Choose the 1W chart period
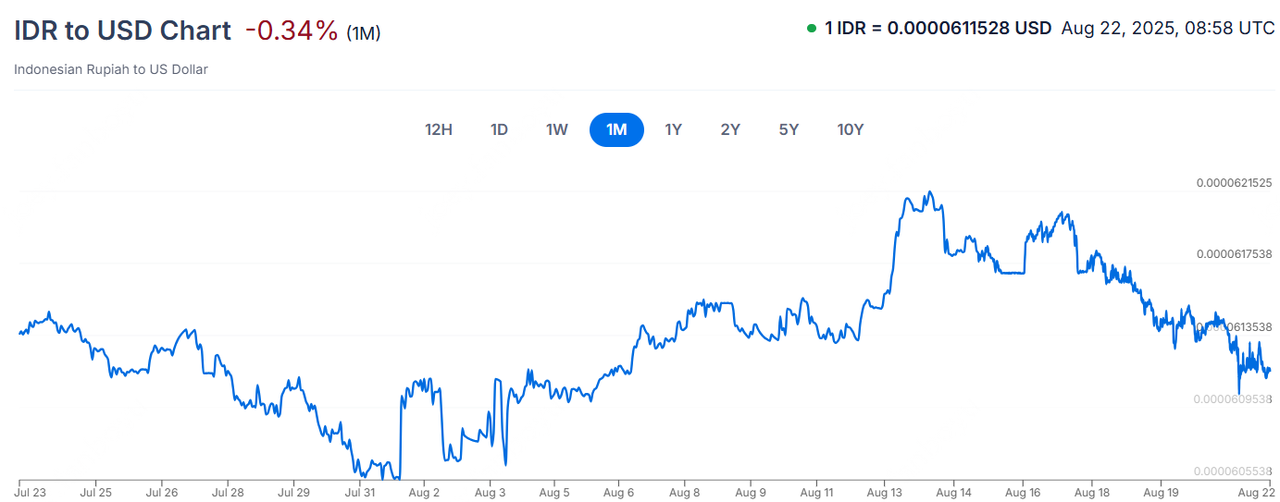This screenshot has height=502, width=1280. (x=557, y=129)
